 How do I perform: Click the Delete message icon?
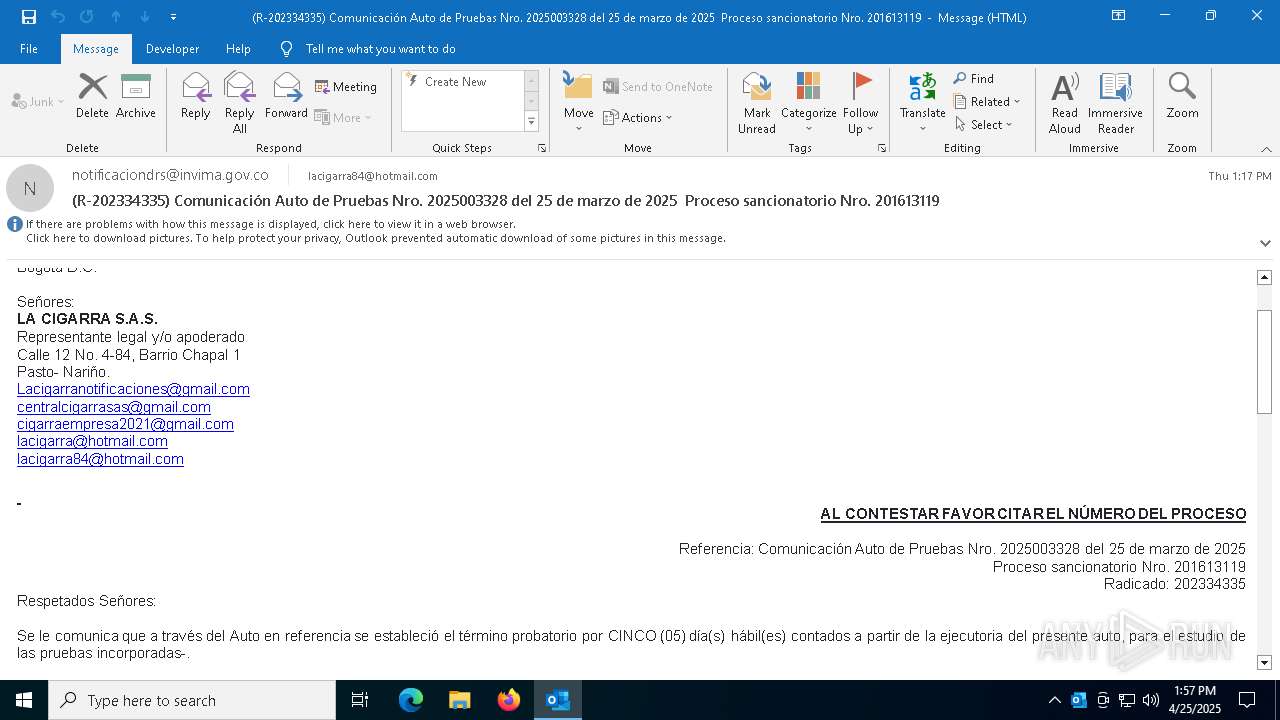click(92, 96)
